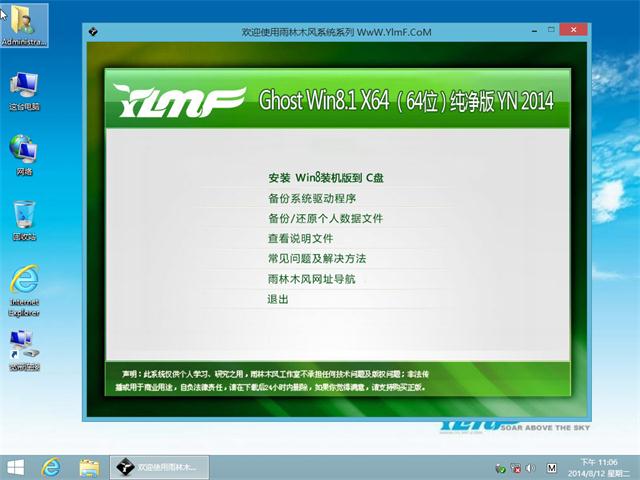Open the 回收站 (Recycle Bin) desktop icon
Screen dimensions: 640x480
point(24,218)
